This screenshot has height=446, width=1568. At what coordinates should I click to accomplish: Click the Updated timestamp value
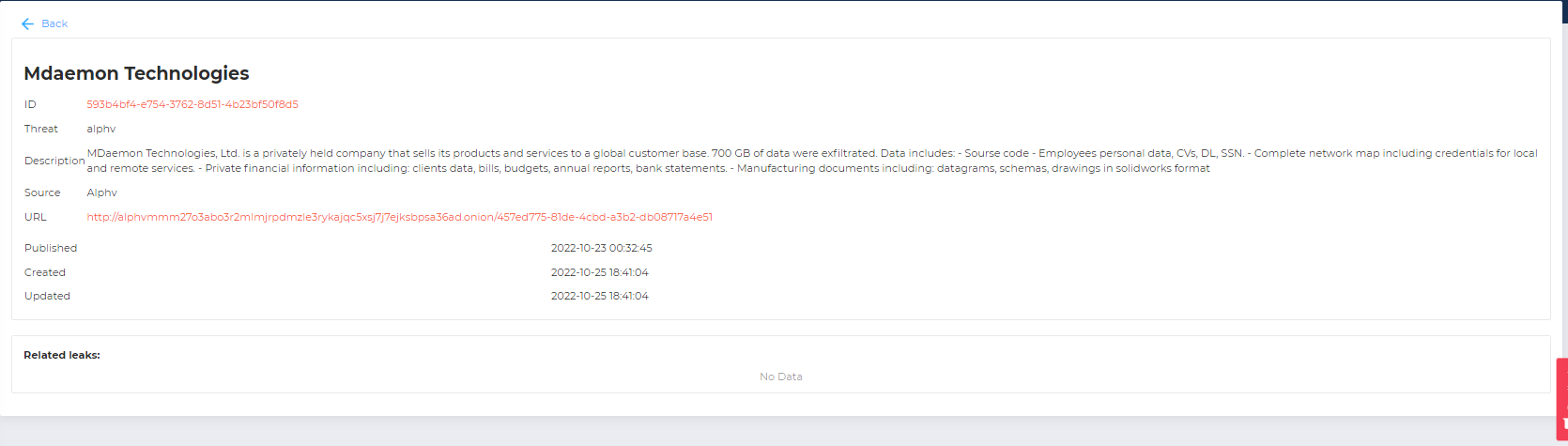tap(600, 296)
